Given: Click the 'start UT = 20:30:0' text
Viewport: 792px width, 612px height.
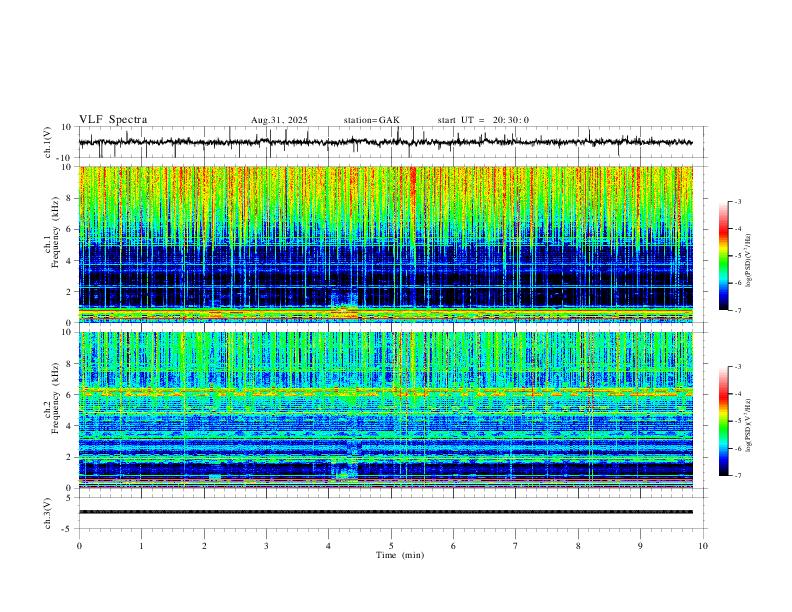Looking at the screenshot, I should pos(483,120).
